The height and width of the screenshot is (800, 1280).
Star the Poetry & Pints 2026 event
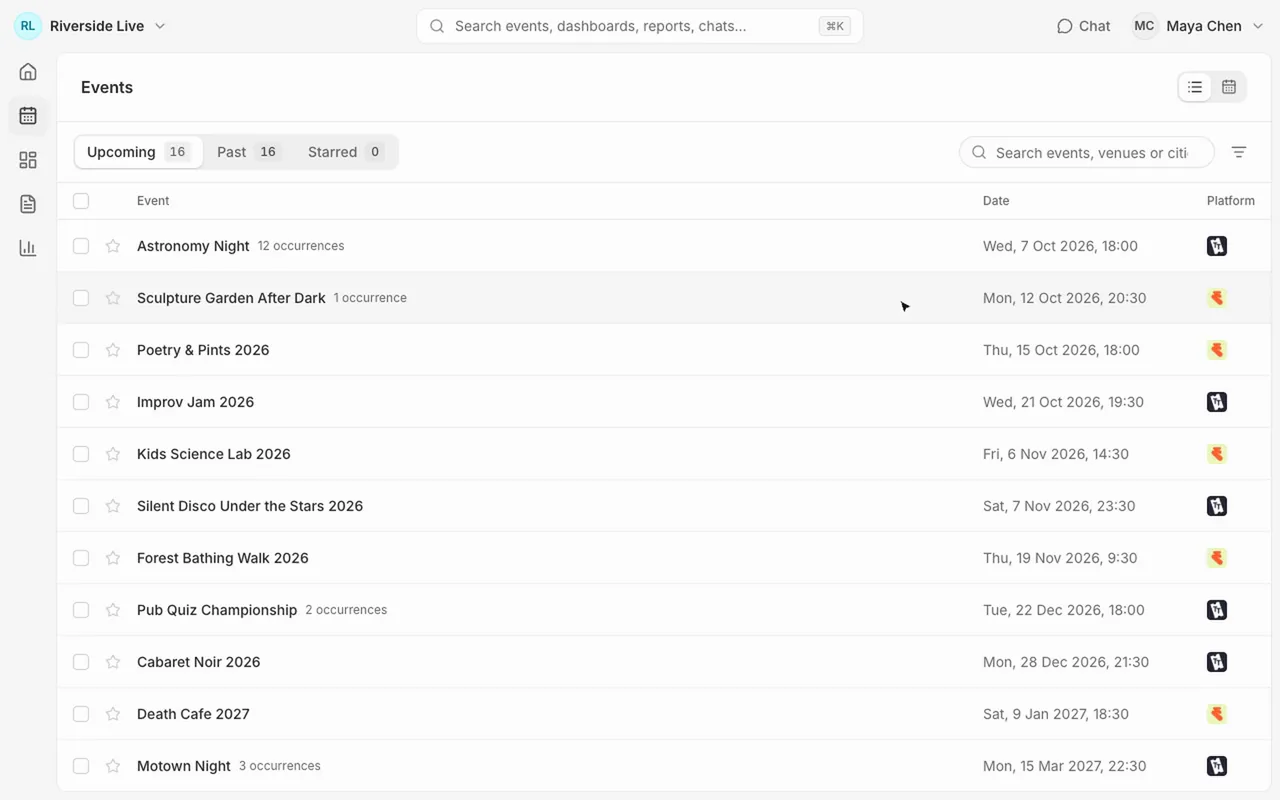(x=113, y=350)
